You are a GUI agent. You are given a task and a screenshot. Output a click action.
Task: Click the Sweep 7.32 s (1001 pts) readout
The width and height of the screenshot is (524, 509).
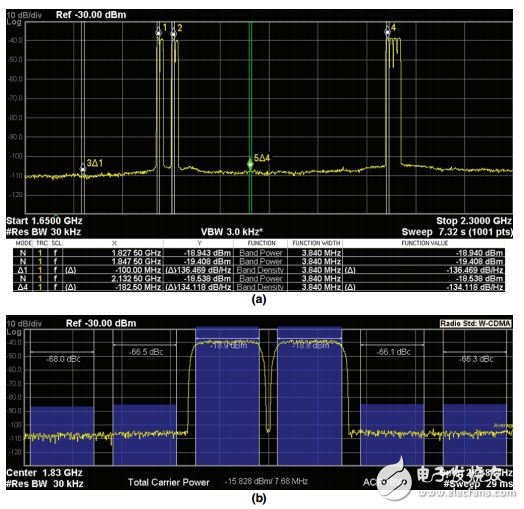(457, 232)
